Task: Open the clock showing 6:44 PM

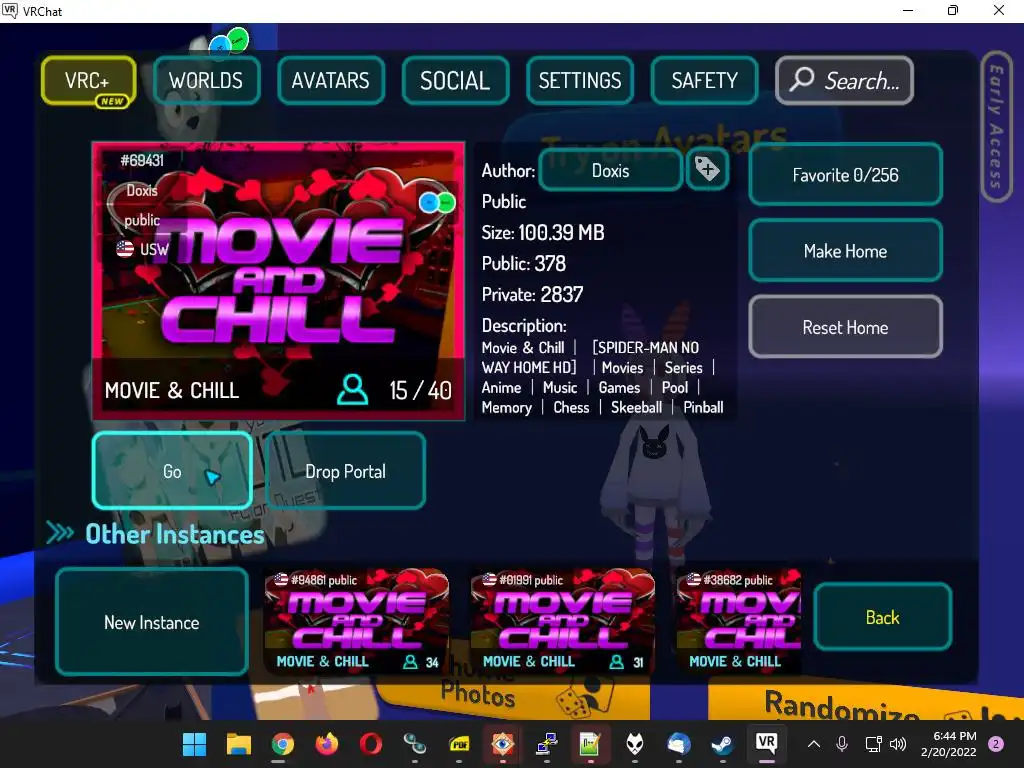Action: pyautogui.click(x=949, y=744)
